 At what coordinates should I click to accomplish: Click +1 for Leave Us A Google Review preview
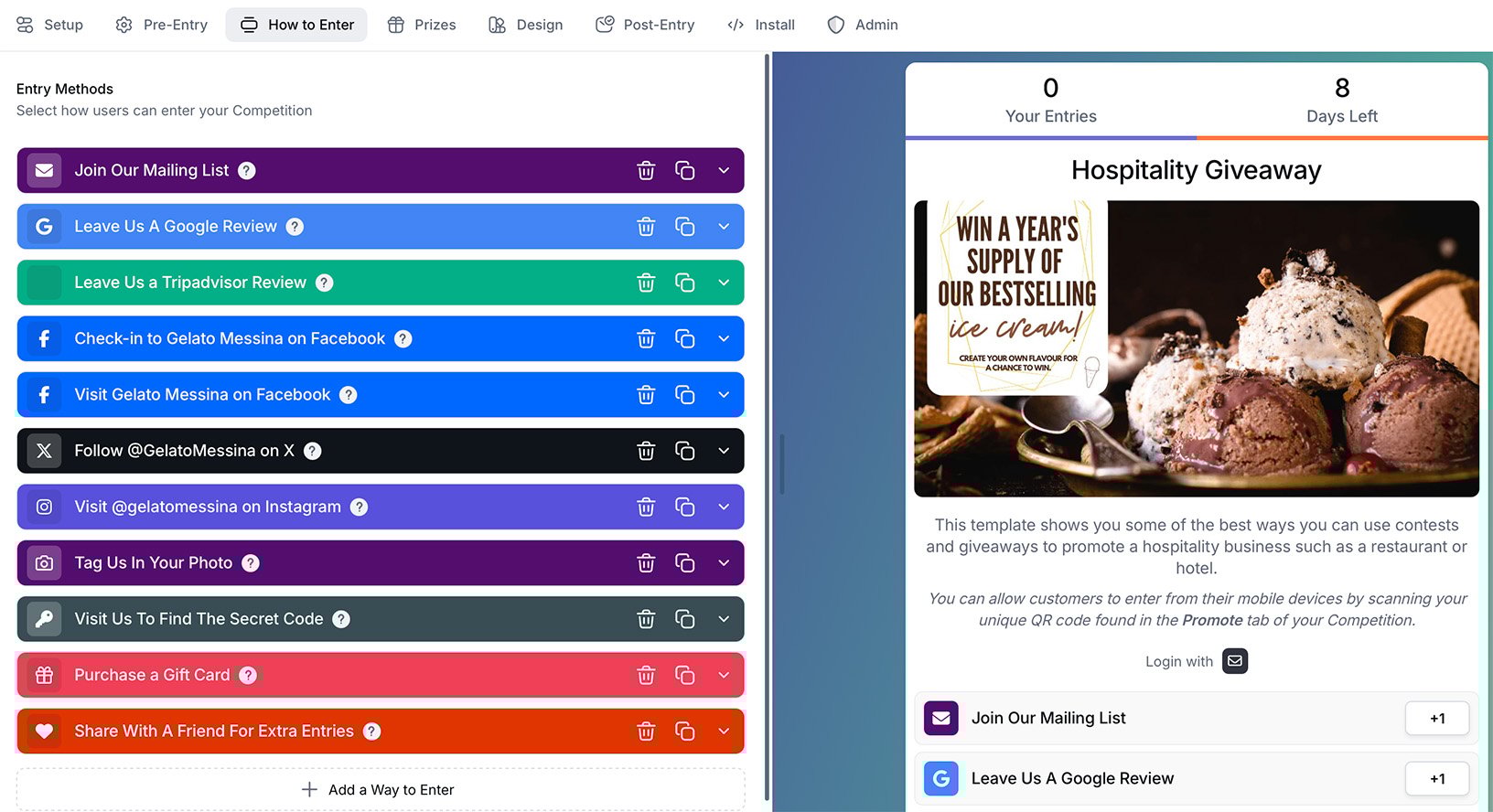(1437, 779)
